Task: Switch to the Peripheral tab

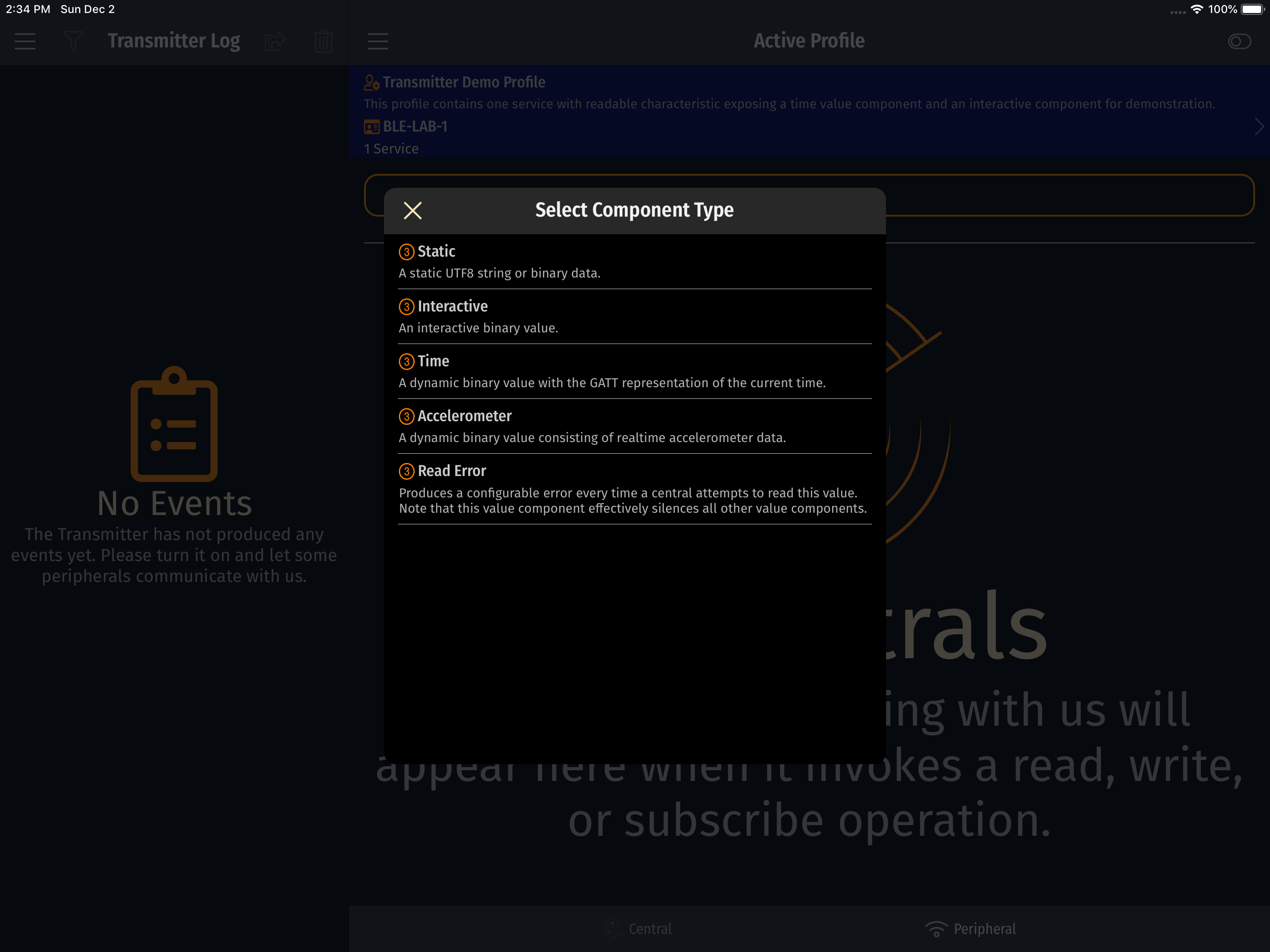Action: 970,928
